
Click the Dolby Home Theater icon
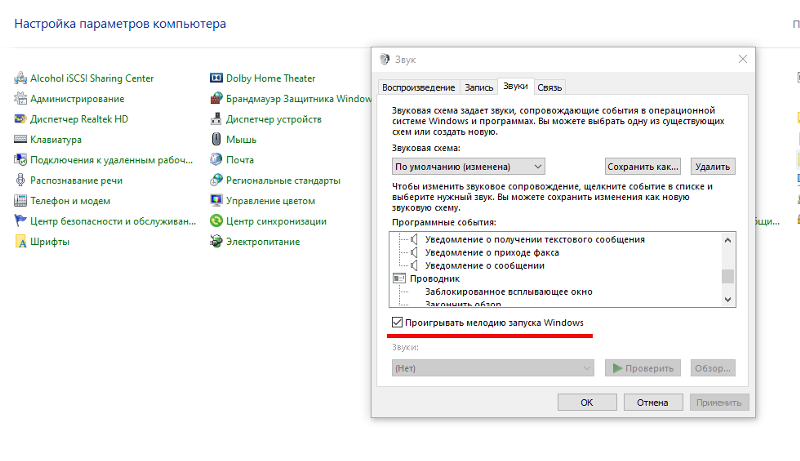[216, 78]
